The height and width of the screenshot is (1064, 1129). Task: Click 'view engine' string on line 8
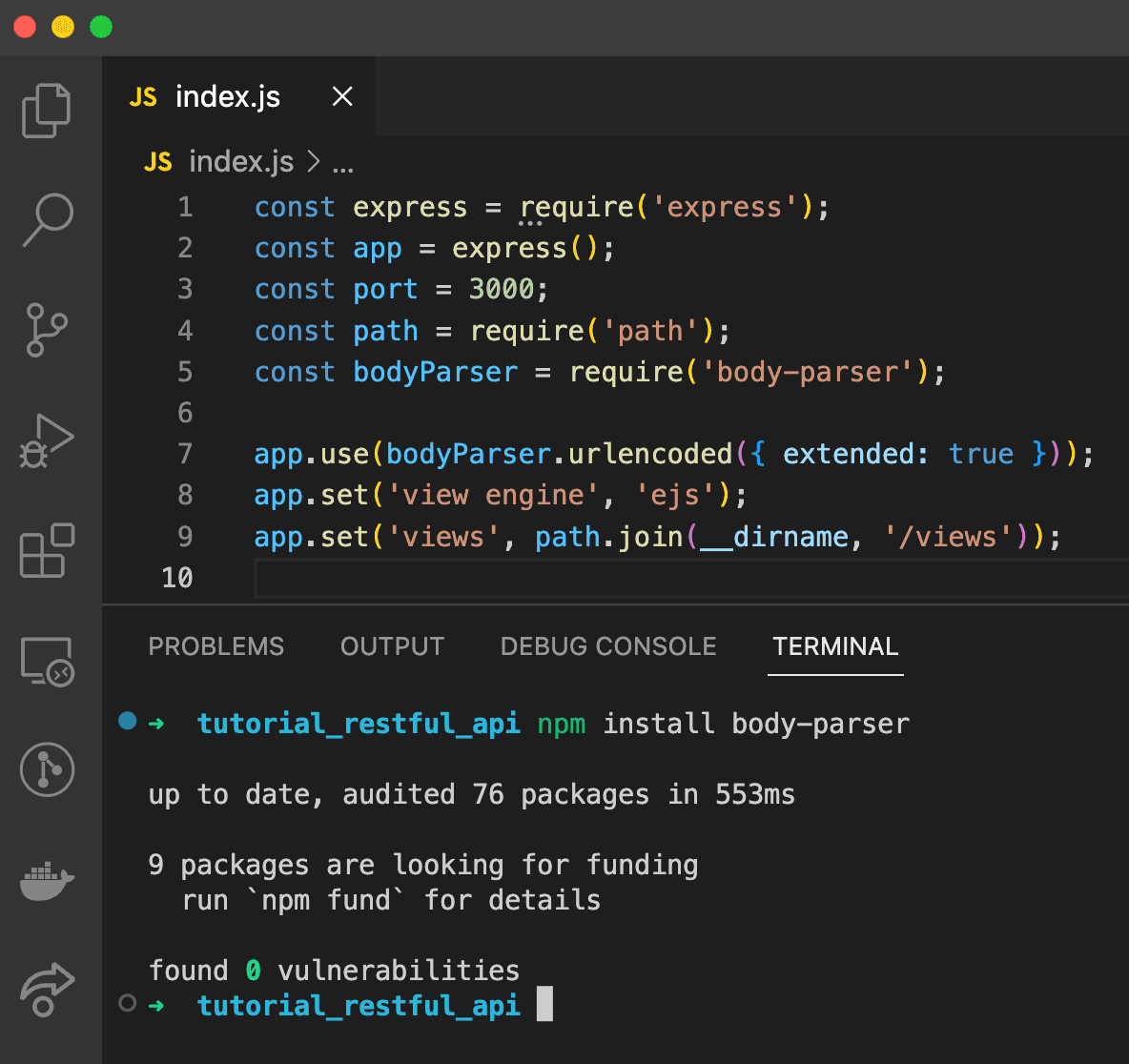[x=493, y=495]
